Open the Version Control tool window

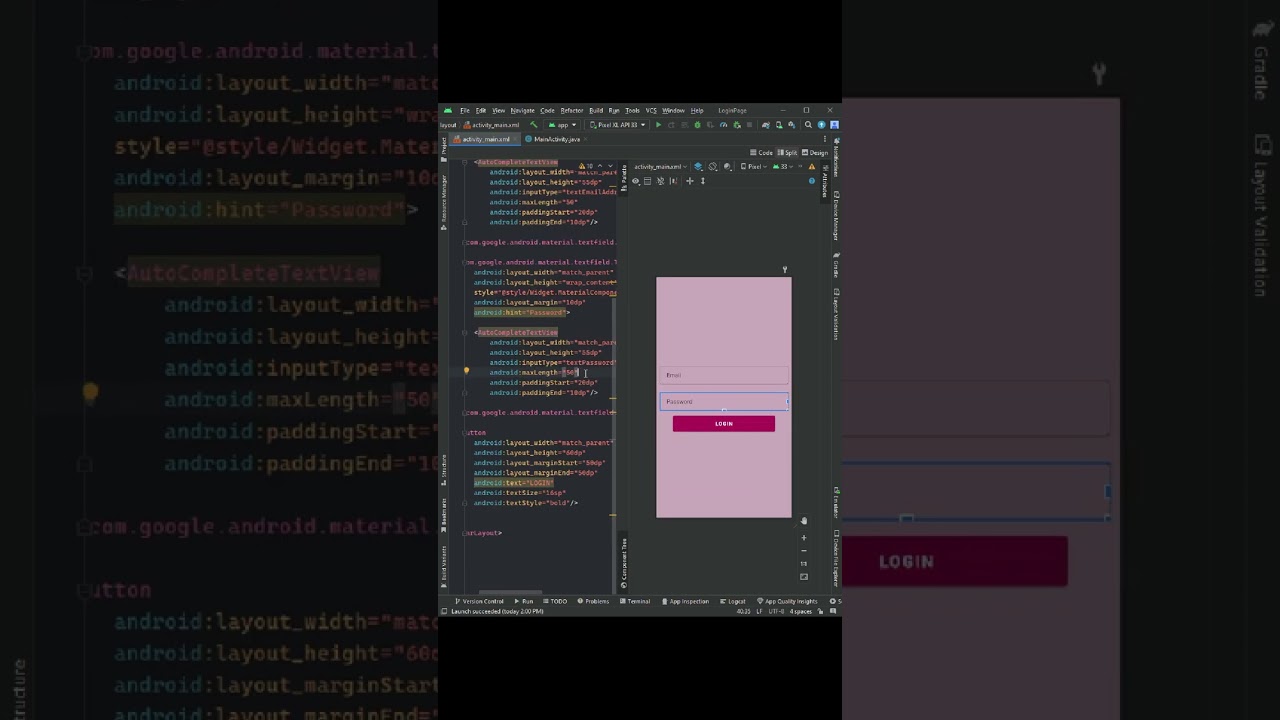click(x=480, y=601)
